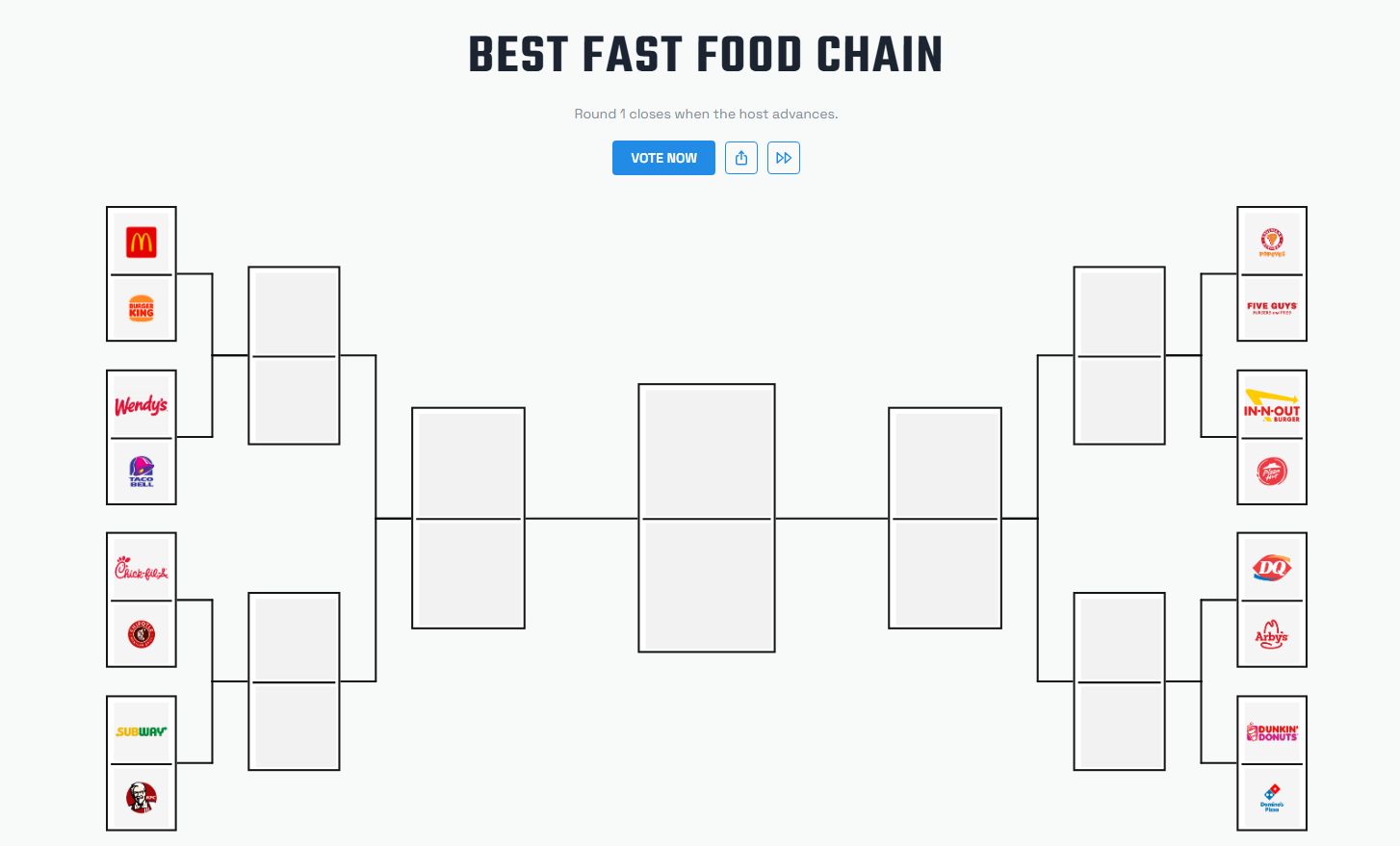Select the KFC logo
The width and height of the screenshot is (1400, 846).
click(142, 796)
